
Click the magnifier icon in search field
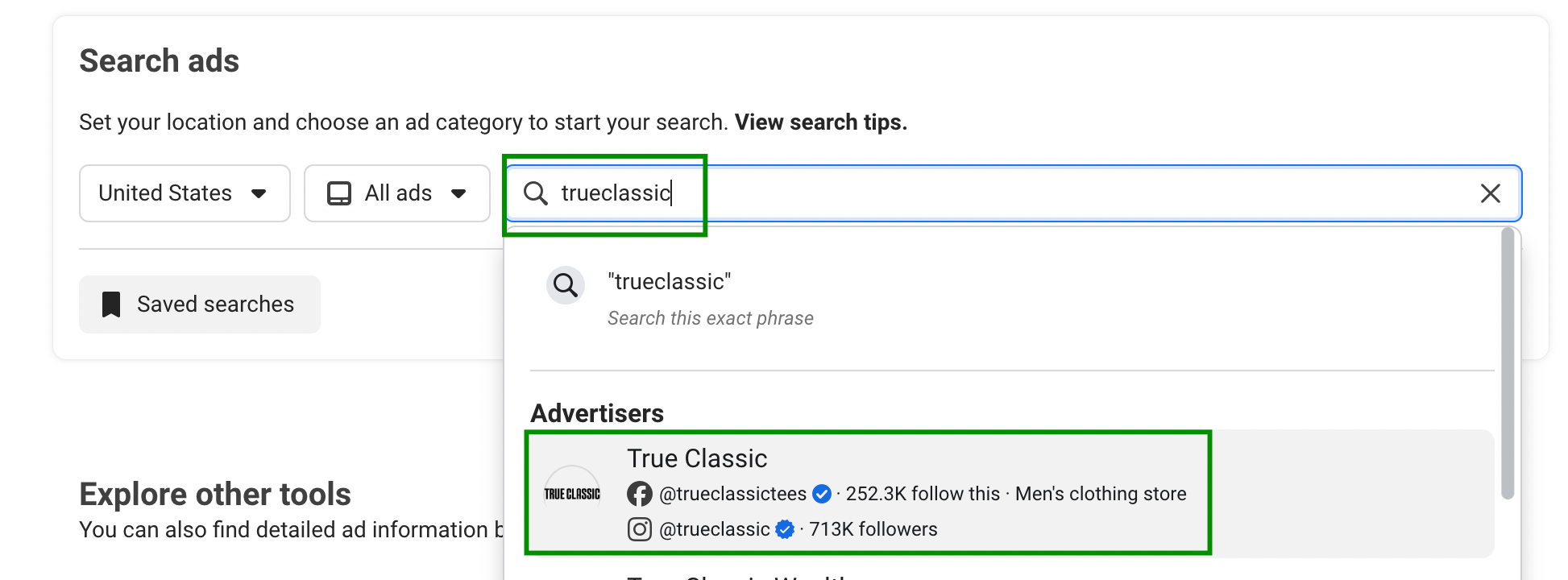pos(536,193)
